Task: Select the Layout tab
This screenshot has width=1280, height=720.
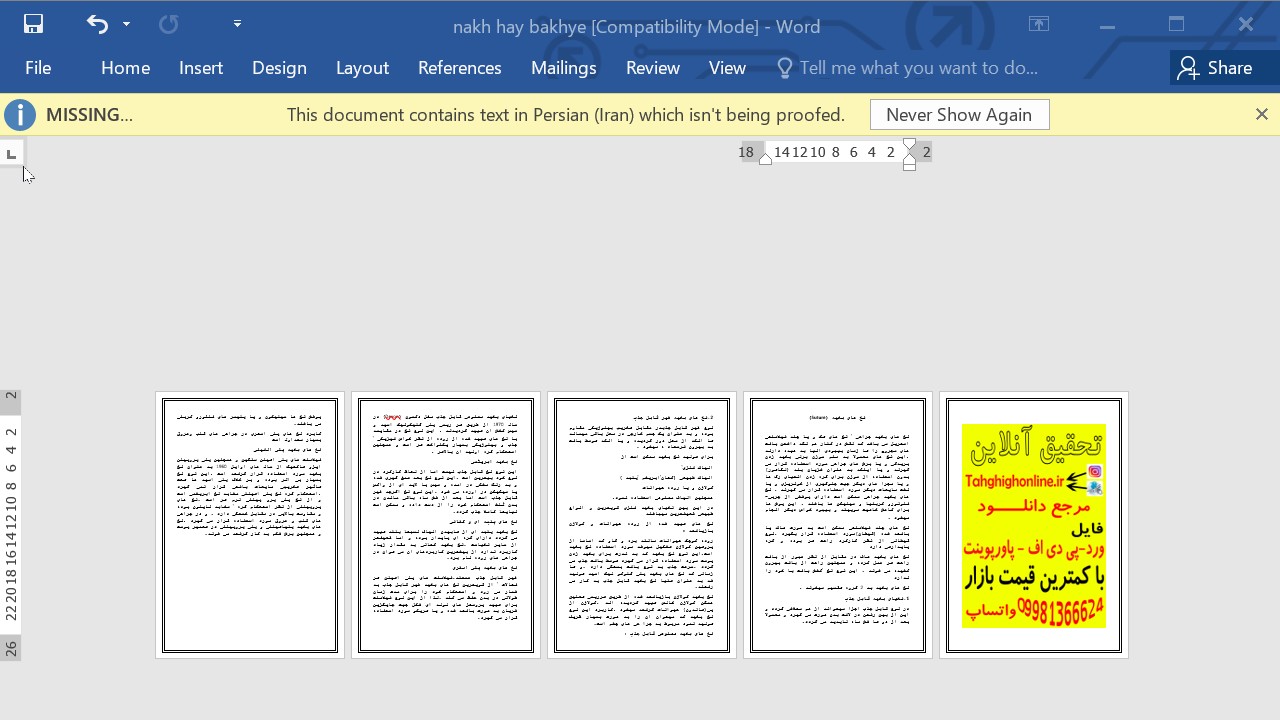Action: pyautogui.click(x=362, y=68)
